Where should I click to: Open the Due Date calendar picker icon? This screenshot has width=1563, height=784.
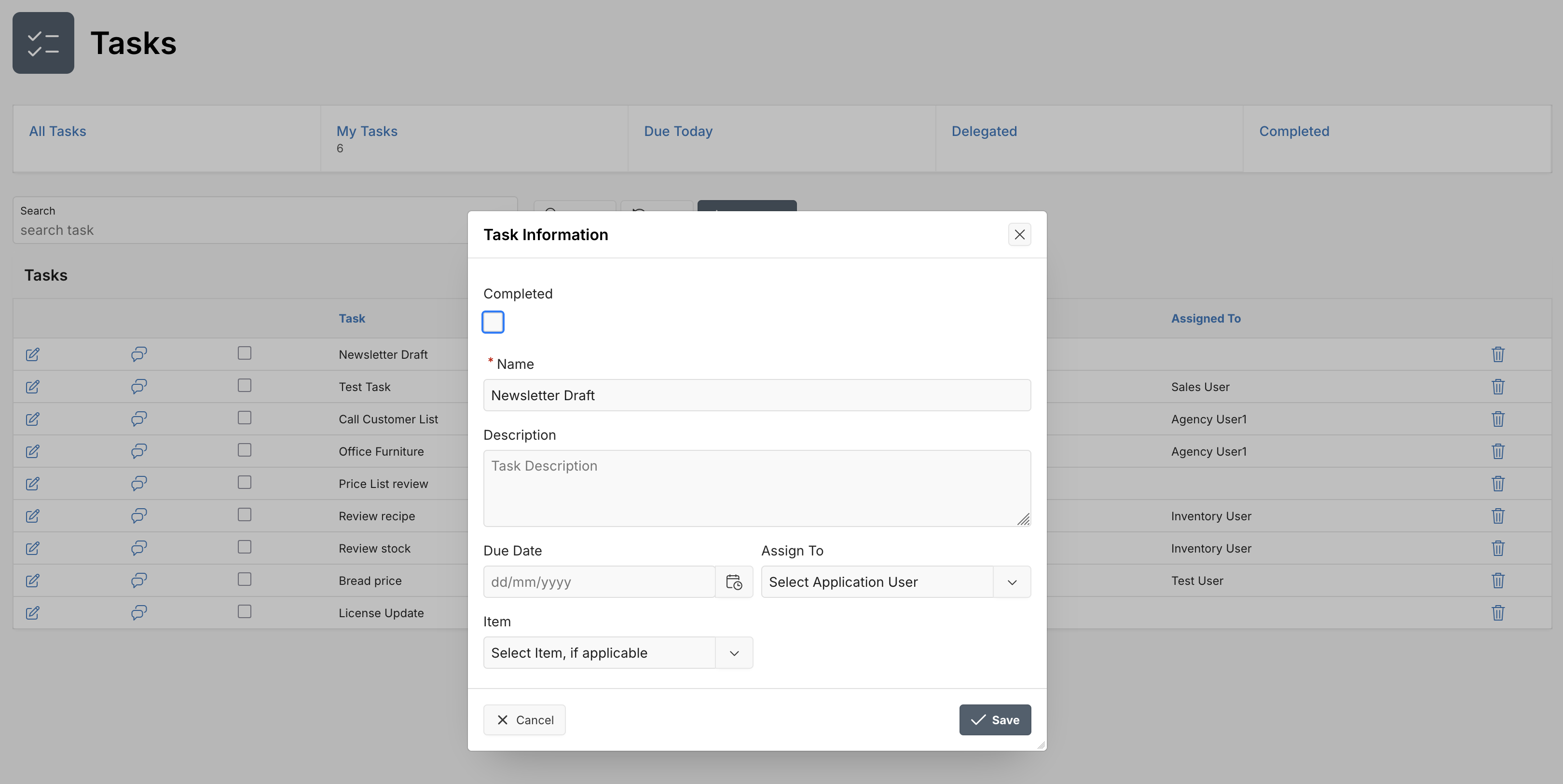click(734, 581)
